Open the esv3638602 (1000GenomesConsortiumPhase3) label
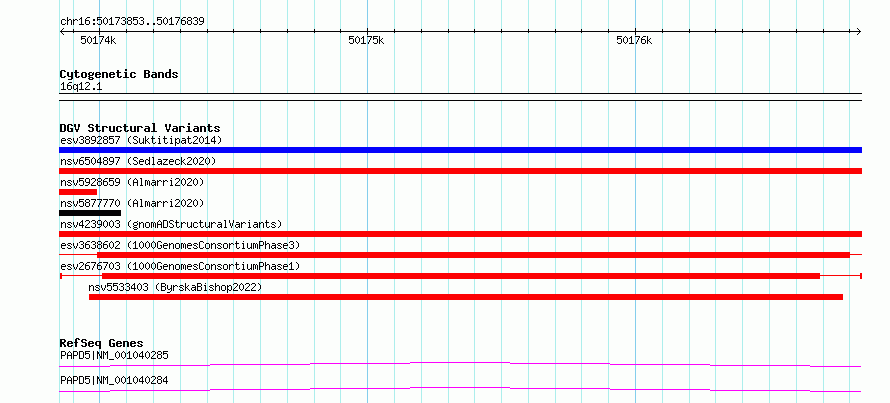The height and width of the screenshot is (403, 890). tap(180, 245)
